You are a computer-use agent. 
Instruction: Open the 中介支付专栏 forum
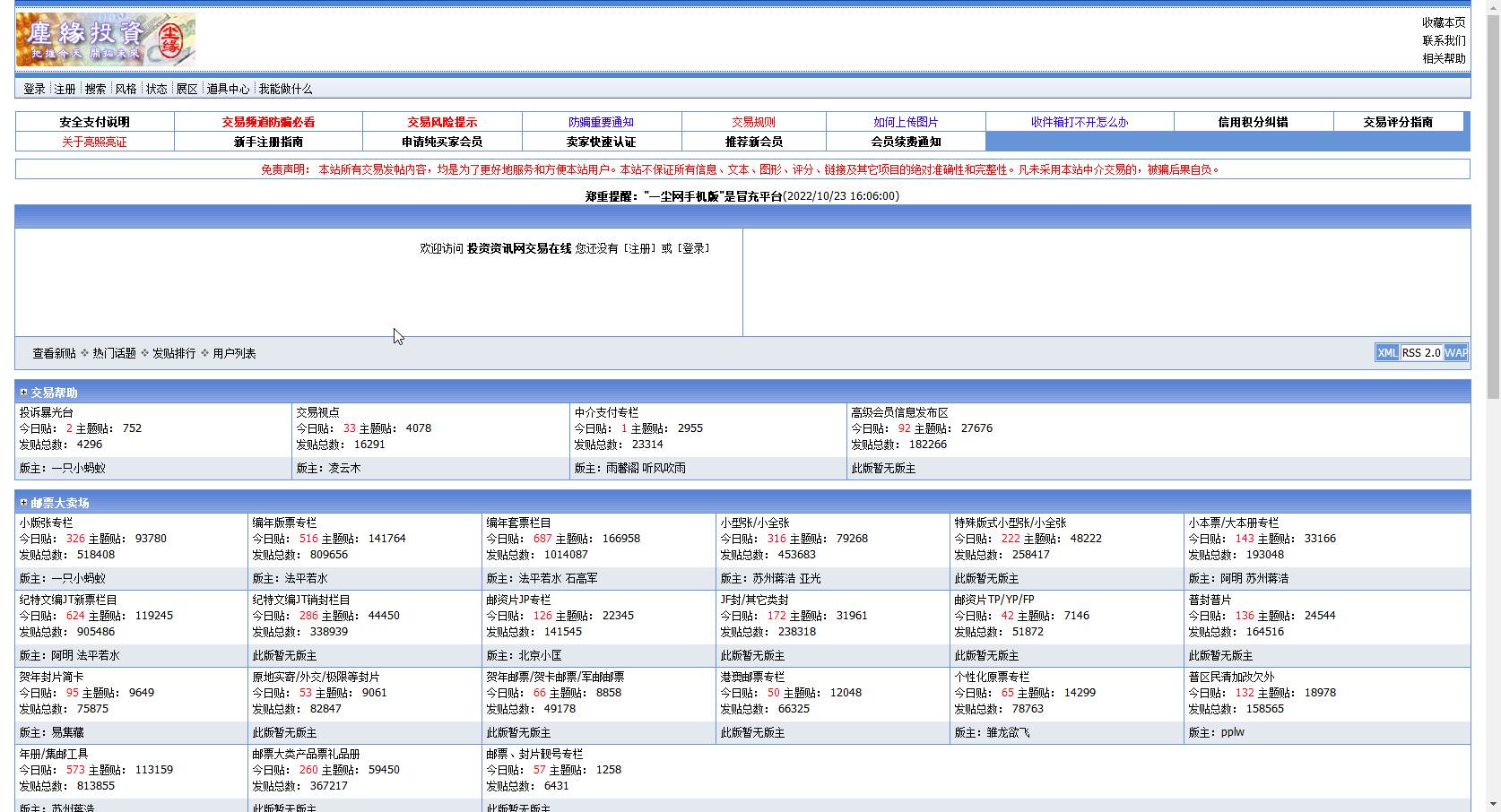[x=606, y=412]
